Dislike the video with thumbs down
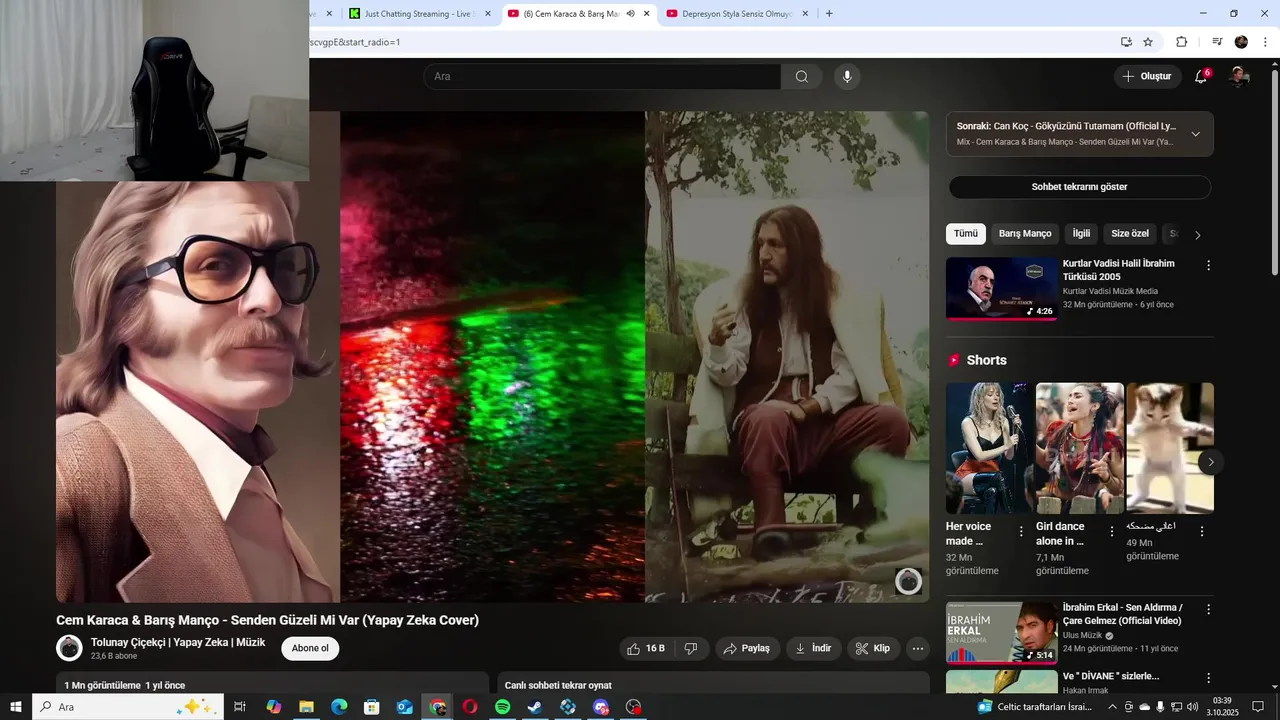 pos(691,649)
